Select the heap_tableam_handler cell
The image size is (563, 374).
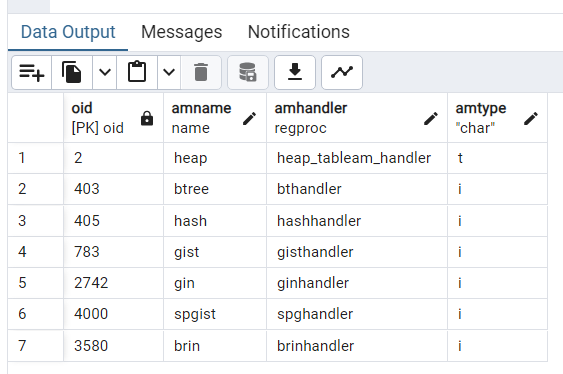coord(357,158)
